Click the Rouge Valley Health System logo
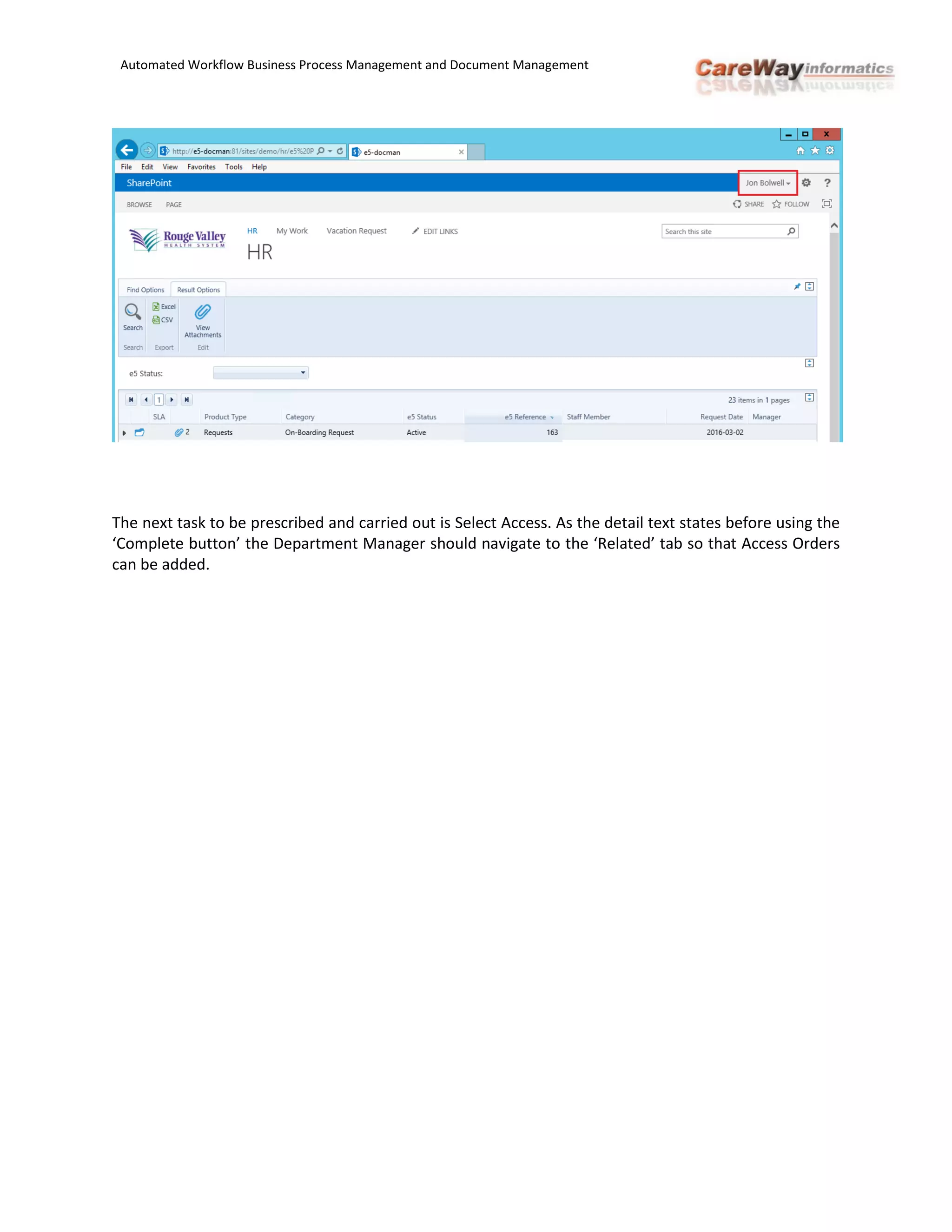 pos(178,240)
